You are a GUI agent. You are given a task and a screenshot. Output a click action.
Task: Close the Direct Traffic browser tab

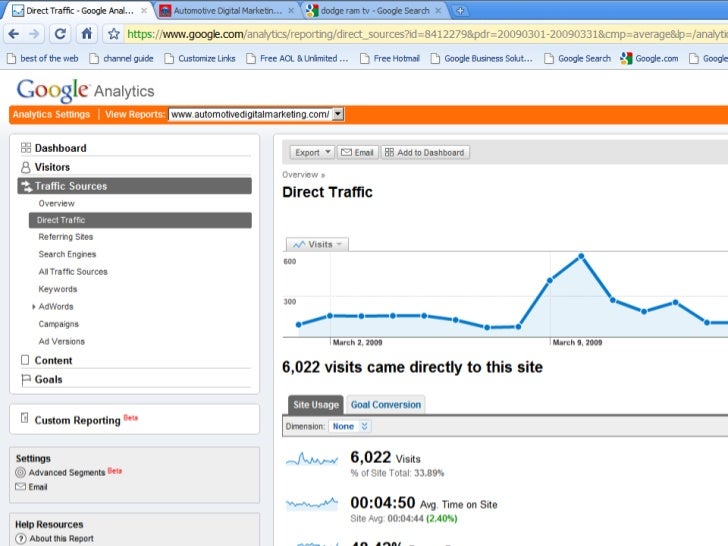(x=144, y=11)
